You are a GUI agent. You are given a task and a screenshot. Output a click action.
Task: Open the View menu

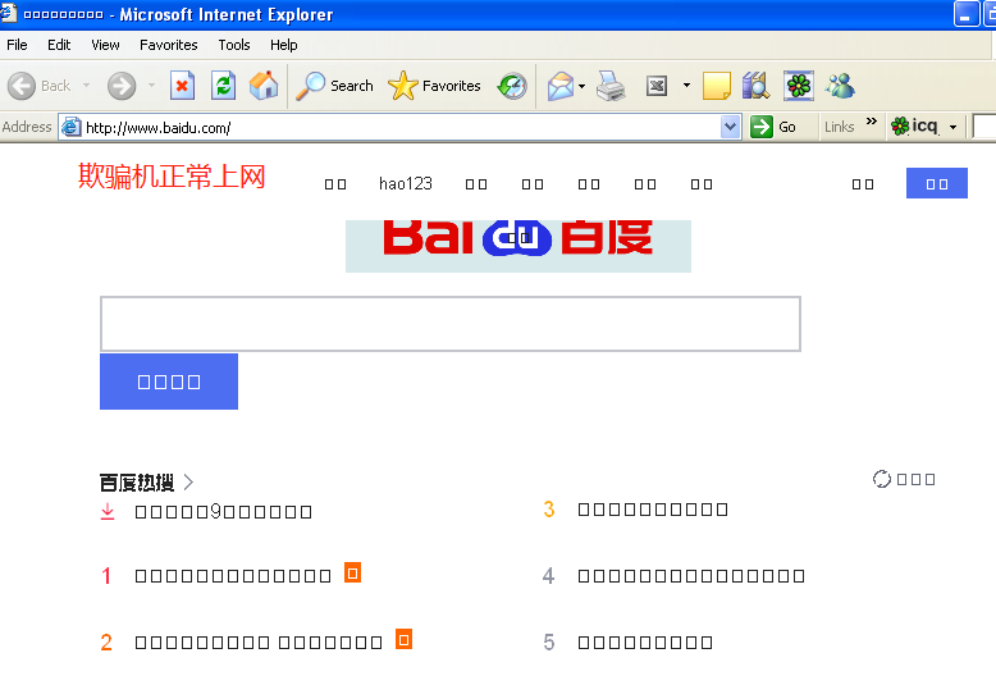pos(105,45)
